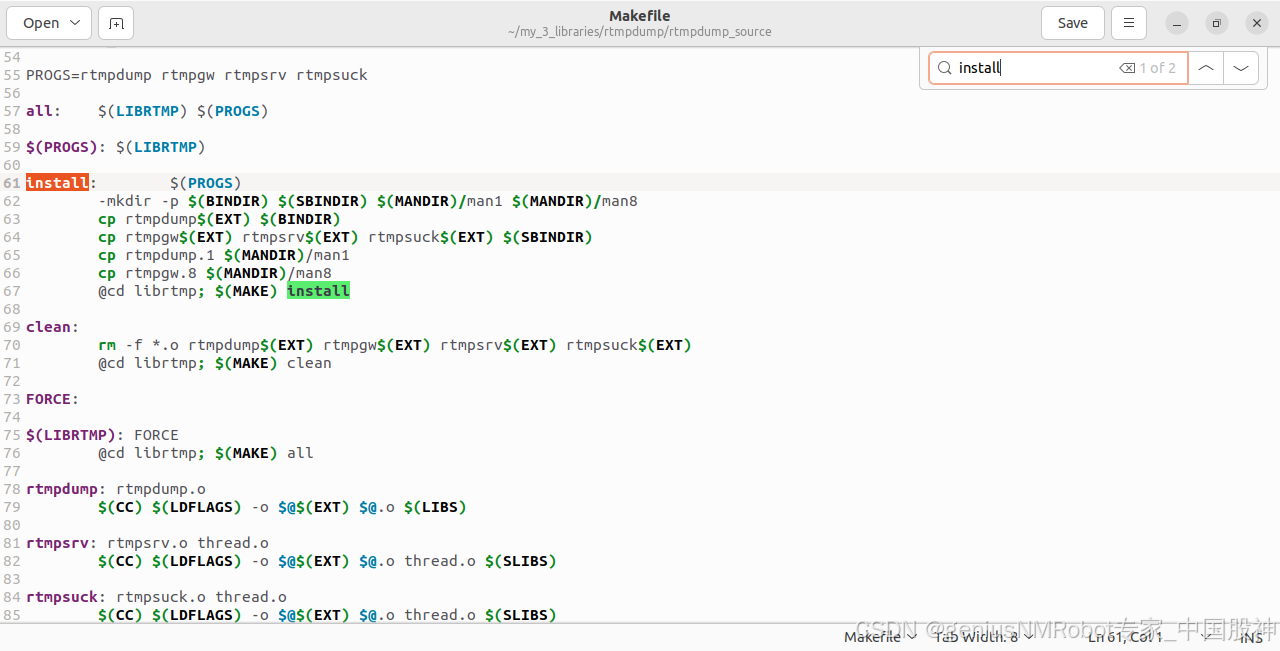The width and height of the screenshot is (1280, 651).
Task: Open the hamburger menu
Action: click(x=1129, y=23)
